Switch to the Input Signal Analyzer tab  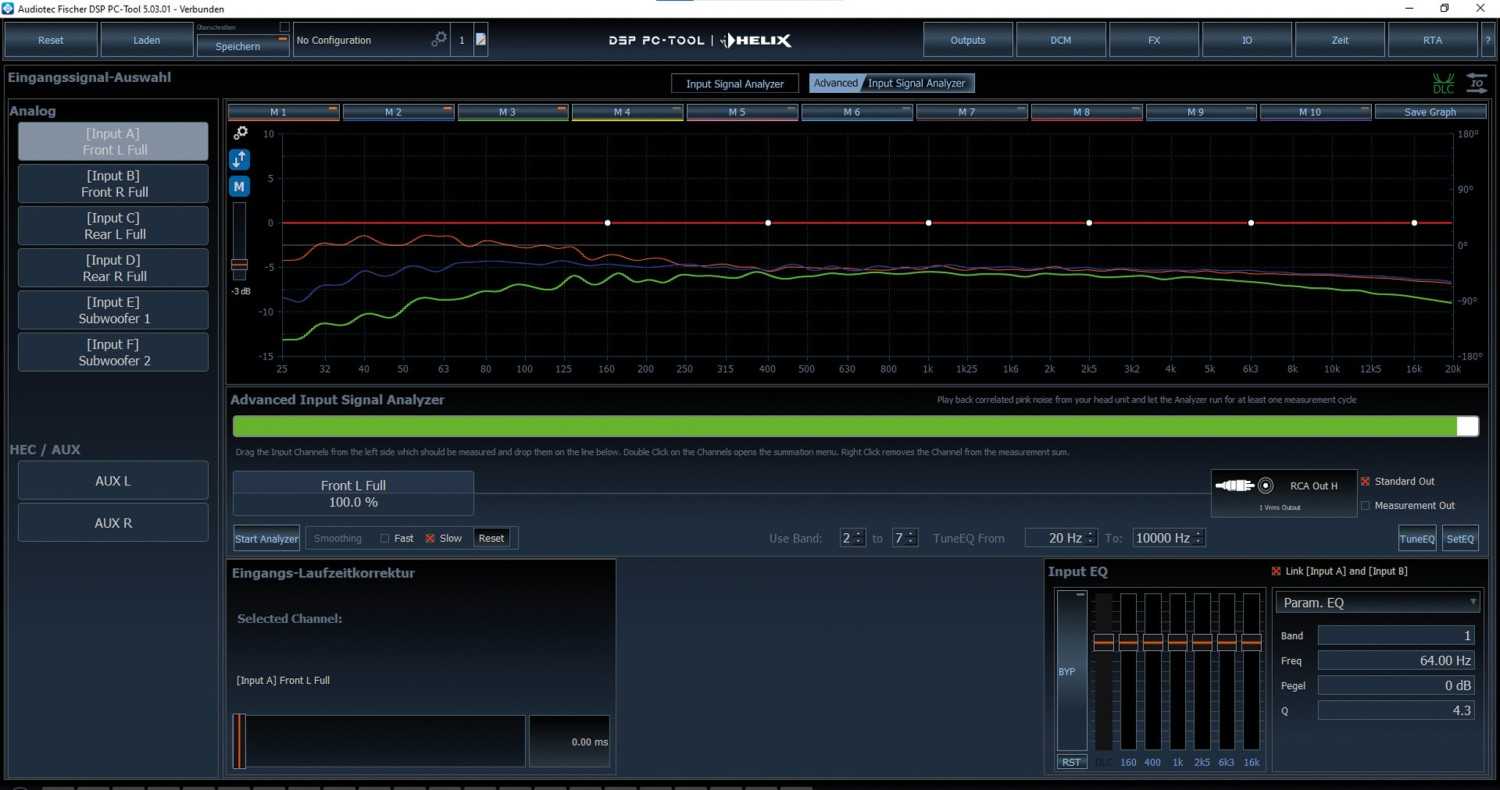tap(735, 84)
